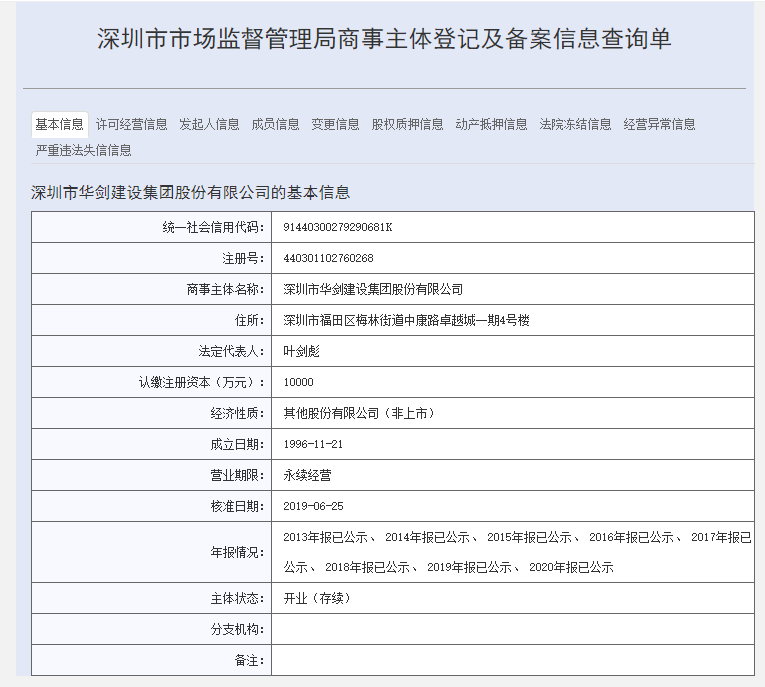Viewport: 765px width, 687px height.
Task: Open the 许可经营信息 tab
Action: tap(131, 124)
